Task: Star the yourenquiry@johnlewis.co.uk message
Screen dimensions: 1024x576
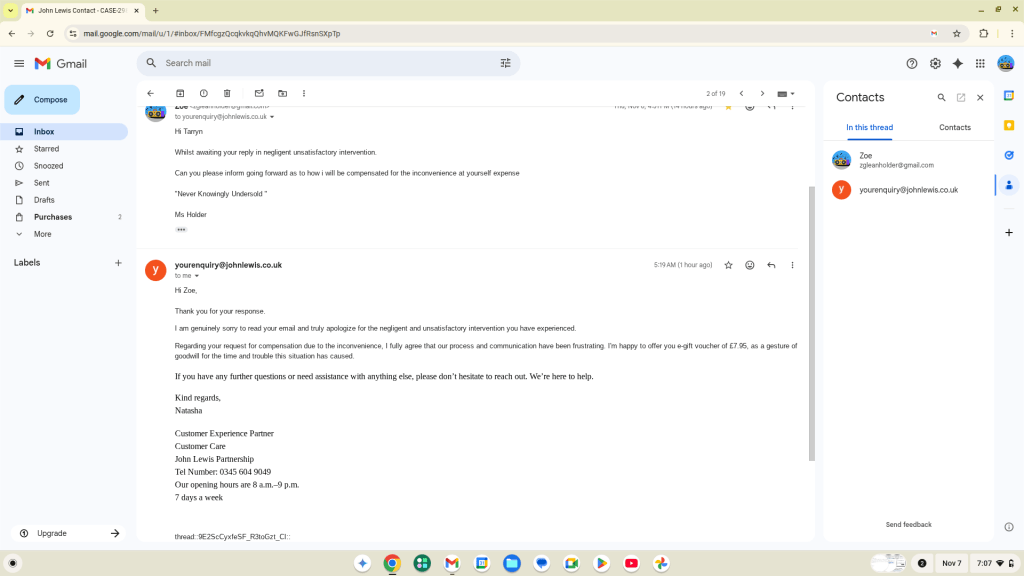Action: pyautogui.click(x=728, y=265)
